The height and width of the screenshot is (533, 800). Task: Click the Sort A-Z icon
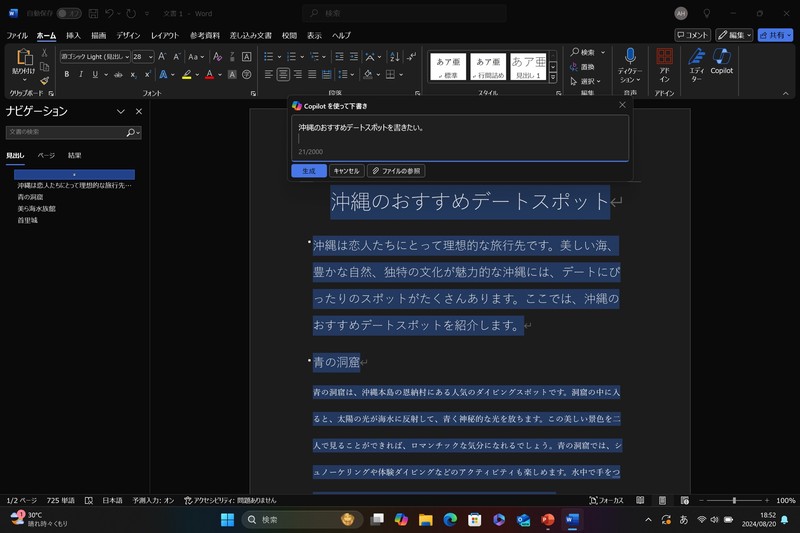tap(394, 57)
